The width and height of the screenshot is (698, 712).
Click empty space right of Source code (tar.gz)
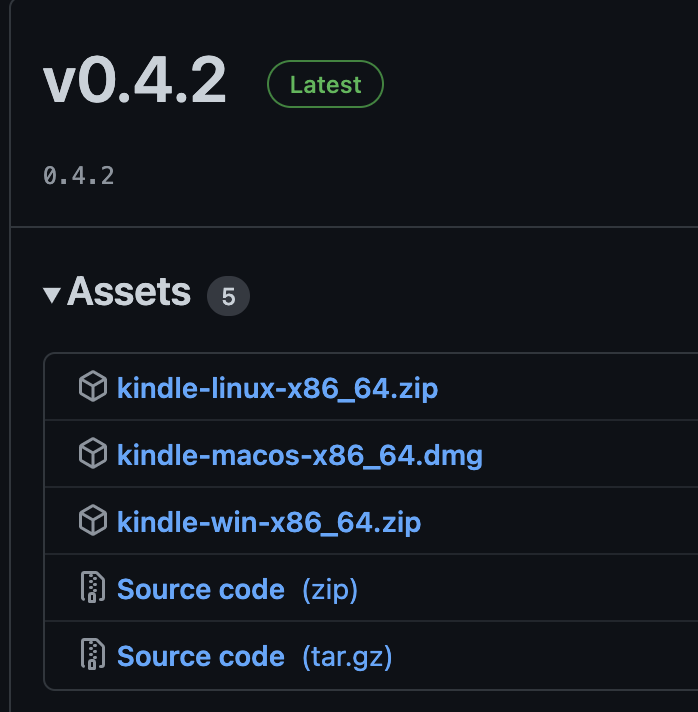click(550, 657)
